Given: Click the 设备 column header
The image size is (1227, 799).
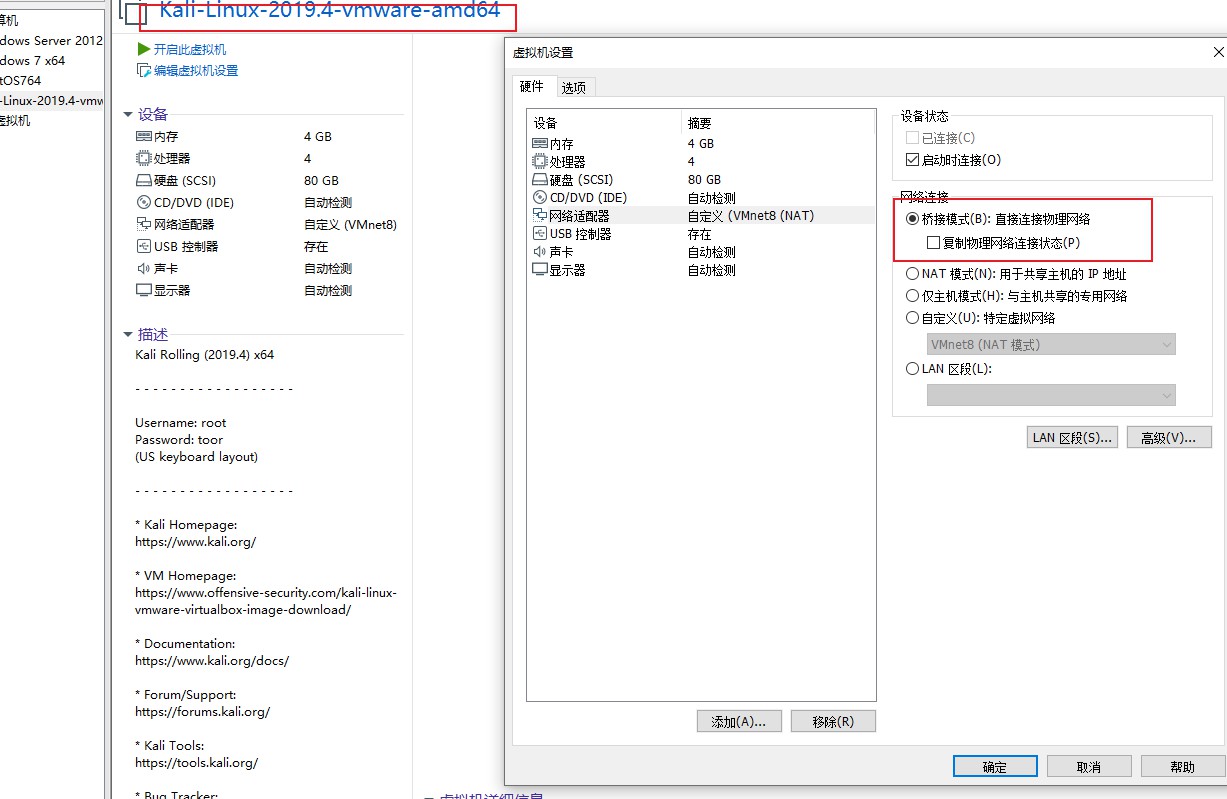Looking at the screenshot, I should [604, 123].
